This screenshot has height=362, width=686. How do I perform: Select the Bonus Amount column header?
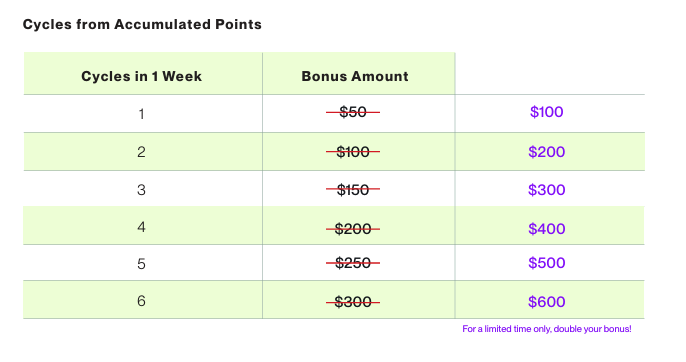point(355,76)
